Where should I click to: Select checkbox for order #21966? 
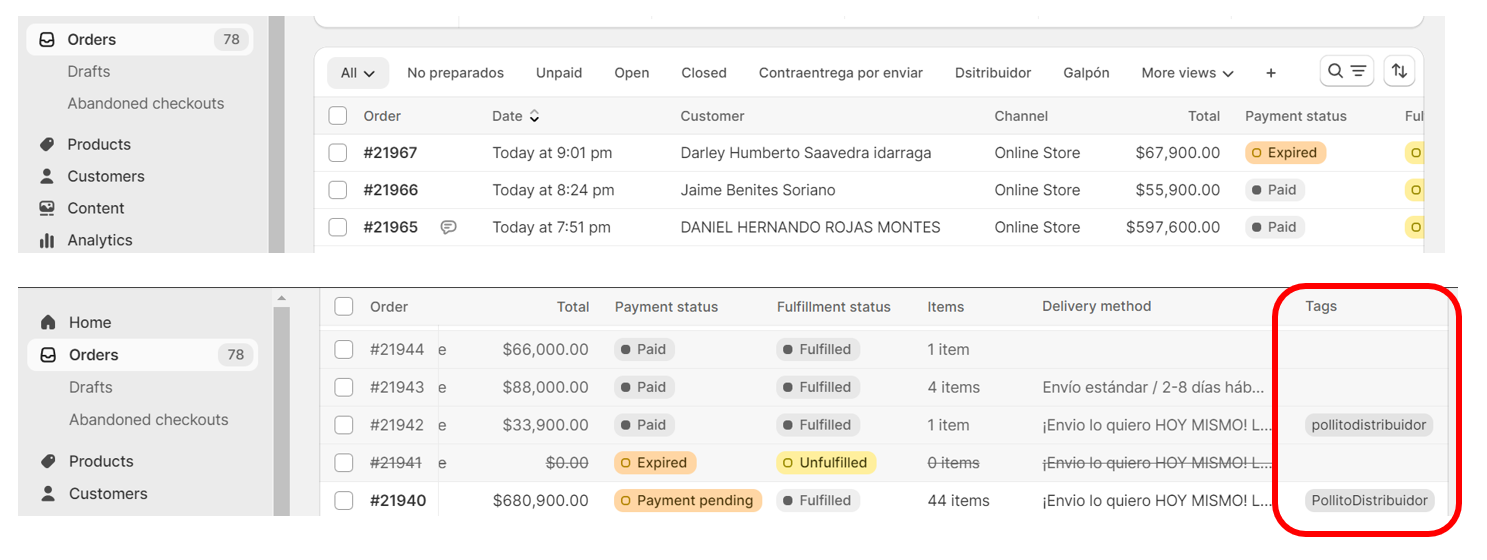338,190
